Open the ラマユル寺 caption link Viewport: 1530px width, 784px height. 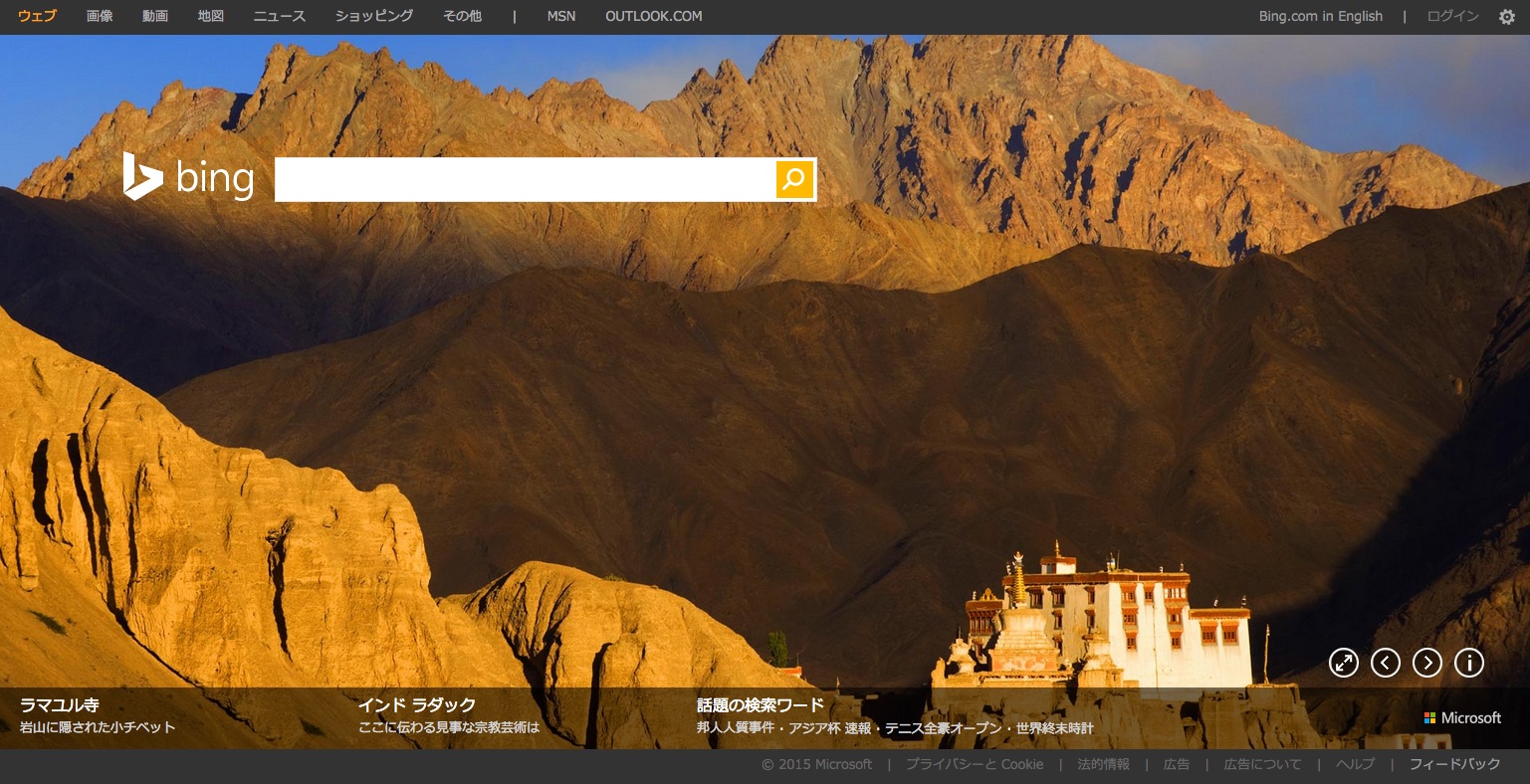point(60,705)
